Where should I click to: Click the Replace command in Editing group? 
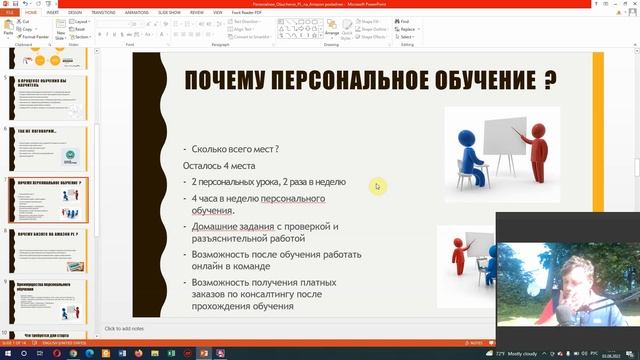coord(405,29)
